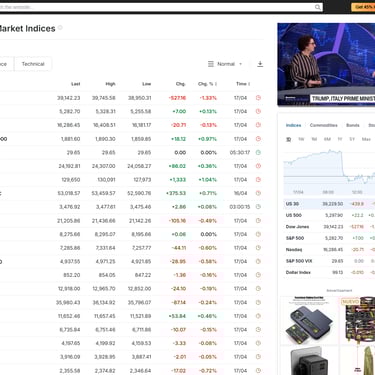Switch to the Technical tab
The width and height of the screenshot is (375, 375).
click(x=33, y=64)
